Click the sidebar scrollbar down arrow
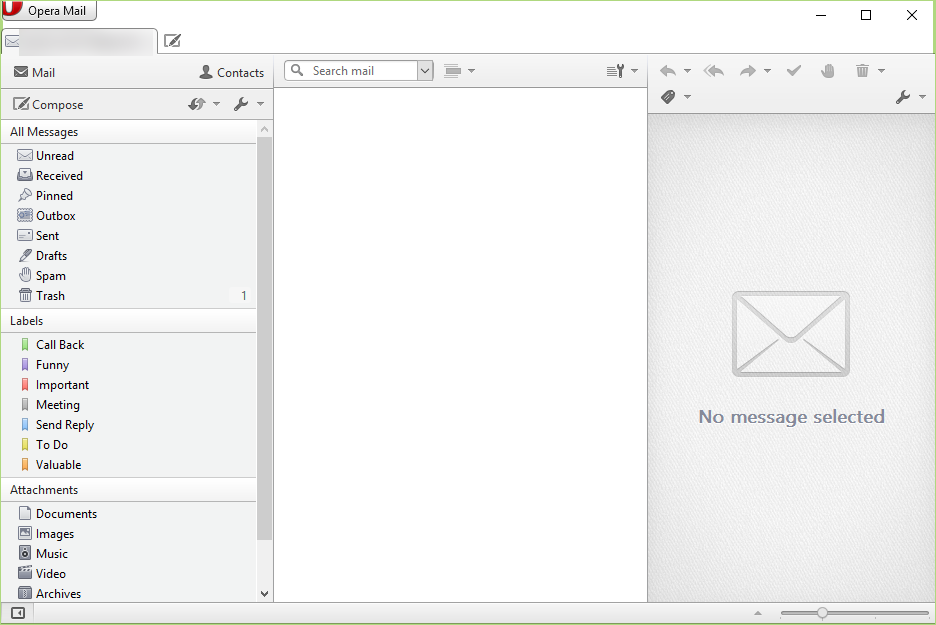The width and height of the screenshot is (936, 625). click(264, 594)
